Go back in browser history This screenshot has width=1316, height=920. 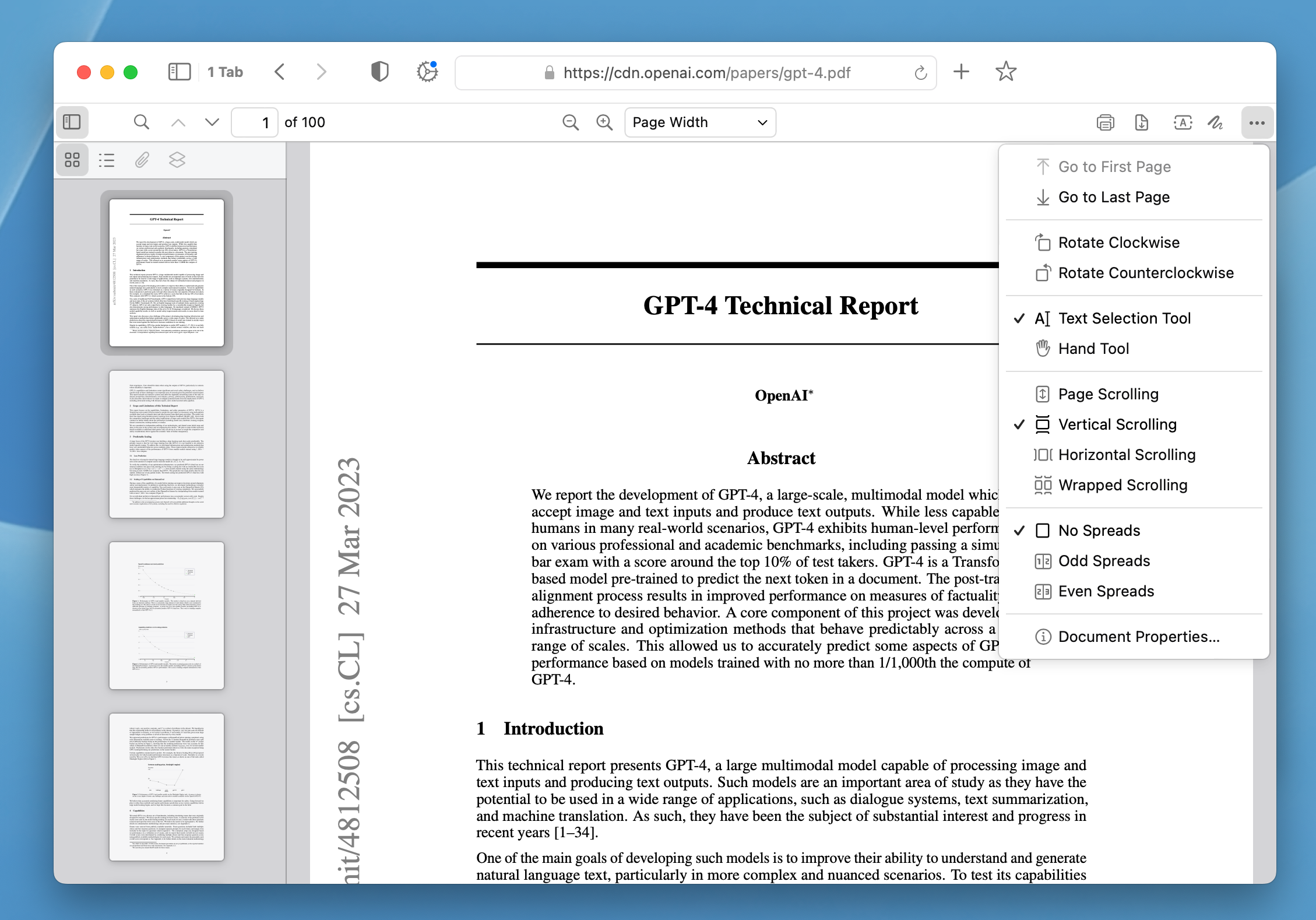point(280,72)
